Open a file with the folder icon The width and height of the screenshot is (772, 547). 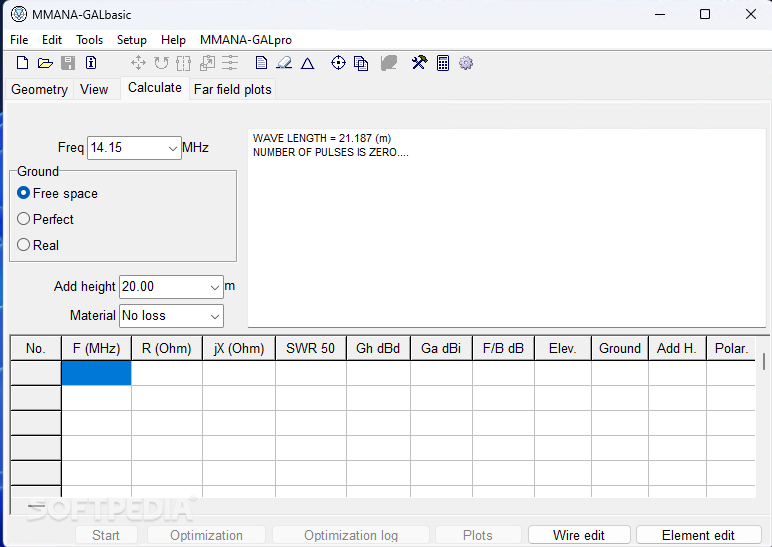45,63
